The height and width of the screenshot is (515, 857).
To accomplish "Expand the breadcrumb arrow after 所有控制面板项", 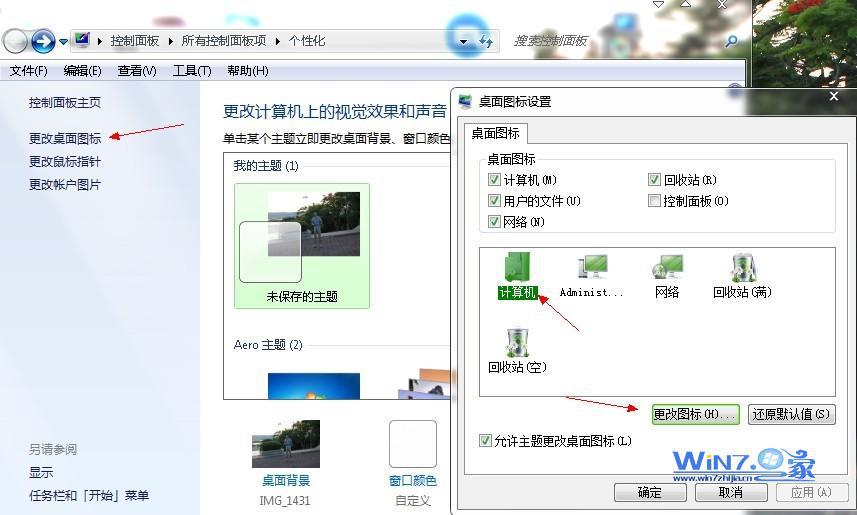I will (x=278, y=41).
